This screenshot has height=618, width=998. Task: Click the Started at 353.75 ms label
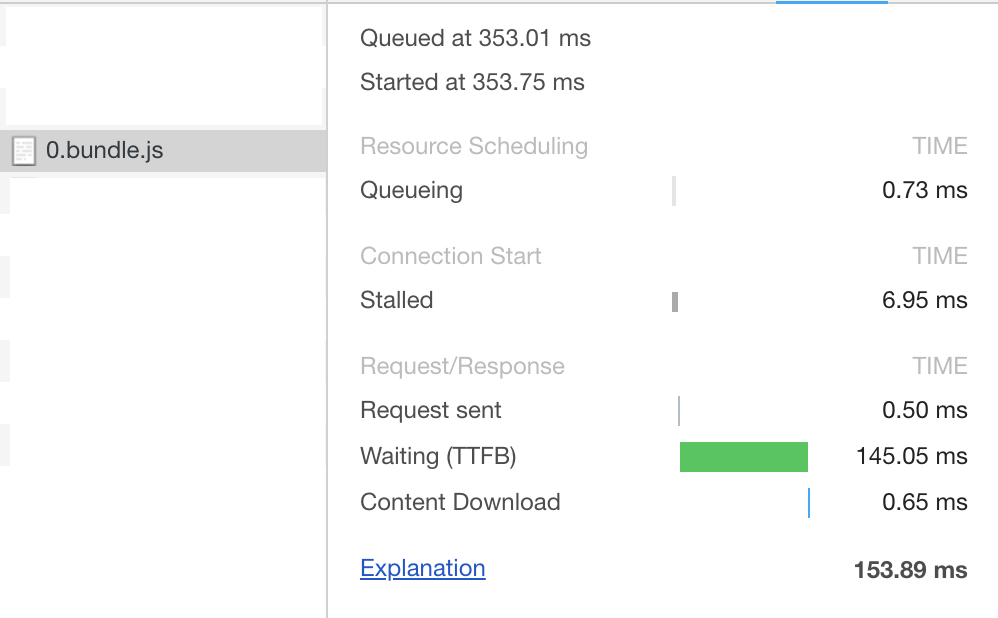pyautogui.click(x=472, y=82)
